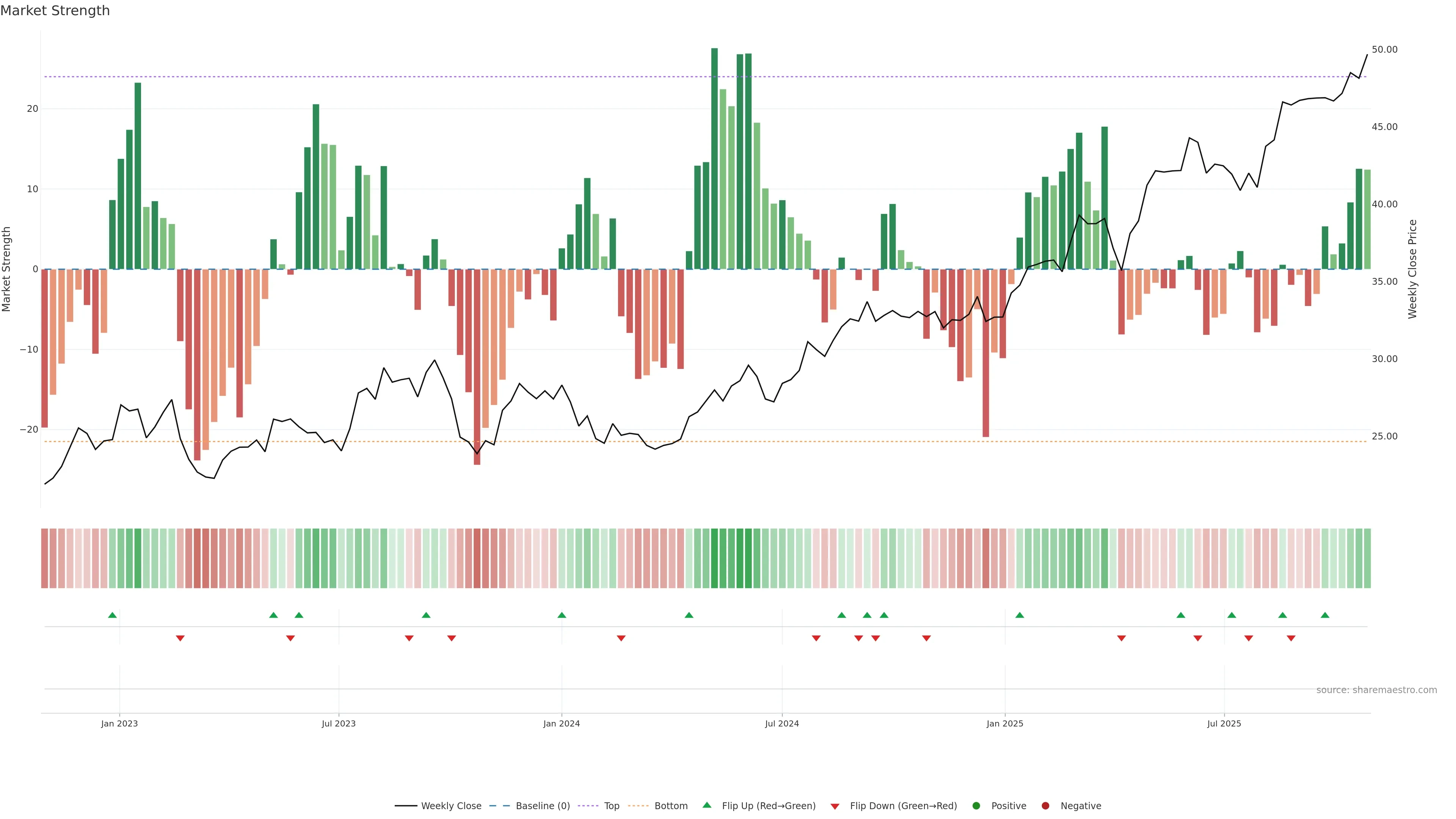Click the Jul 2025 x-axis label
This screenshot has width=1456, height=819.
click(1224, 723)
